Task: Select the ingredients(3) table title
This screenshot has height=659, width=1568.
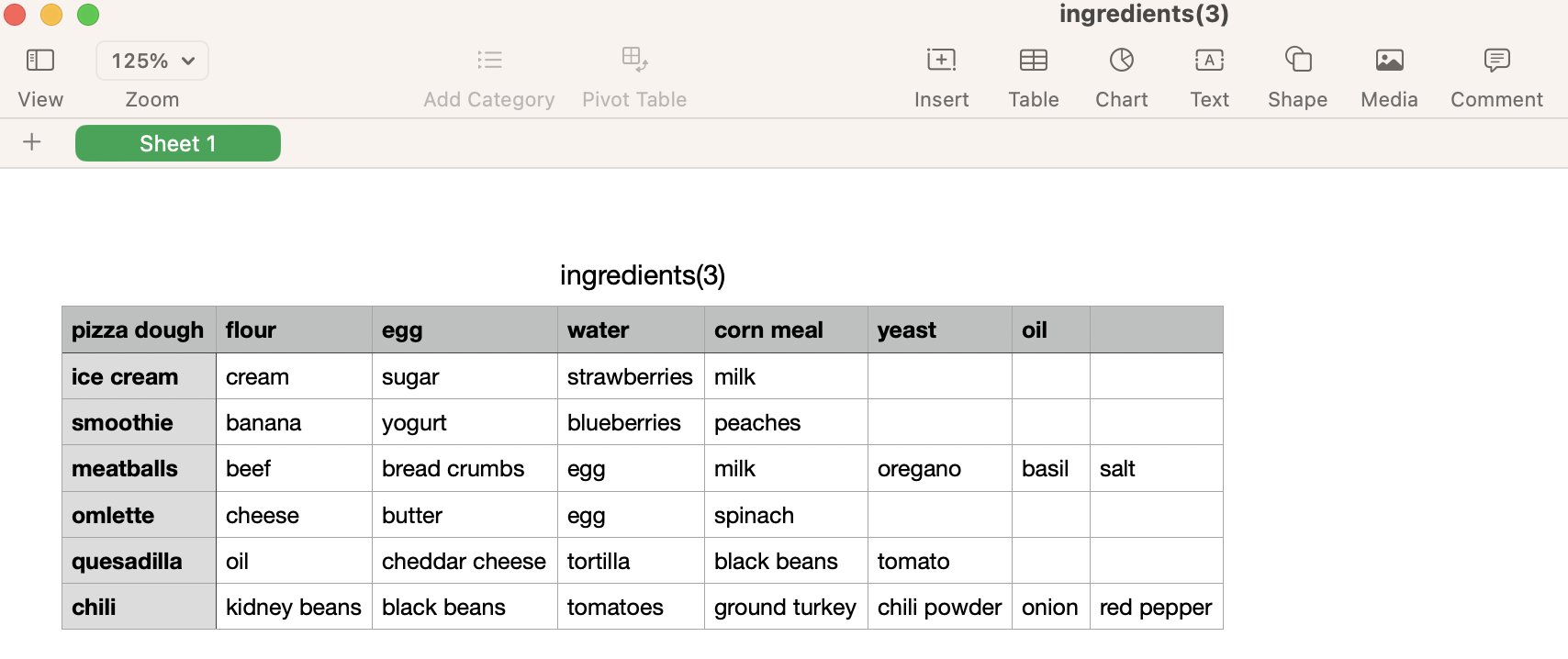Action: (643, 275)
